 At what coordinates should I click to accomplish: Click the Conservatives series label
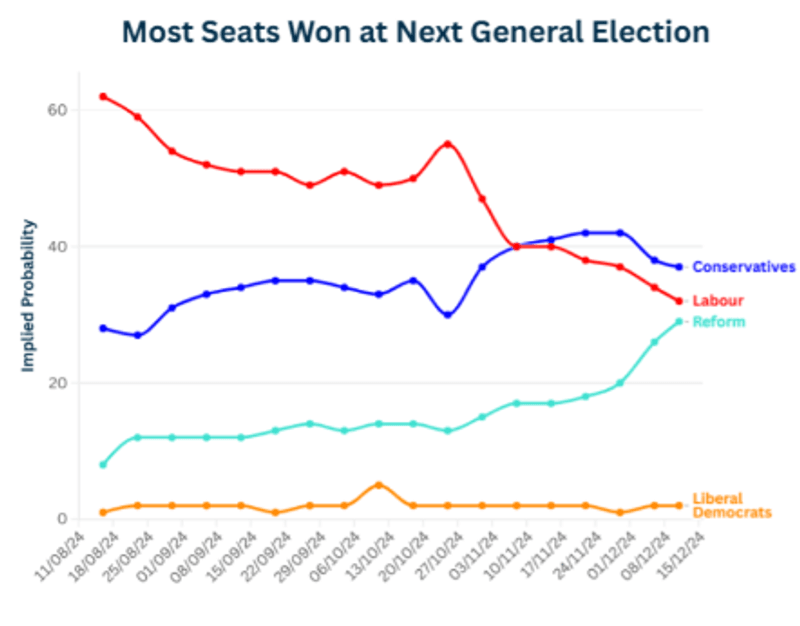click(x=743, y=267)
